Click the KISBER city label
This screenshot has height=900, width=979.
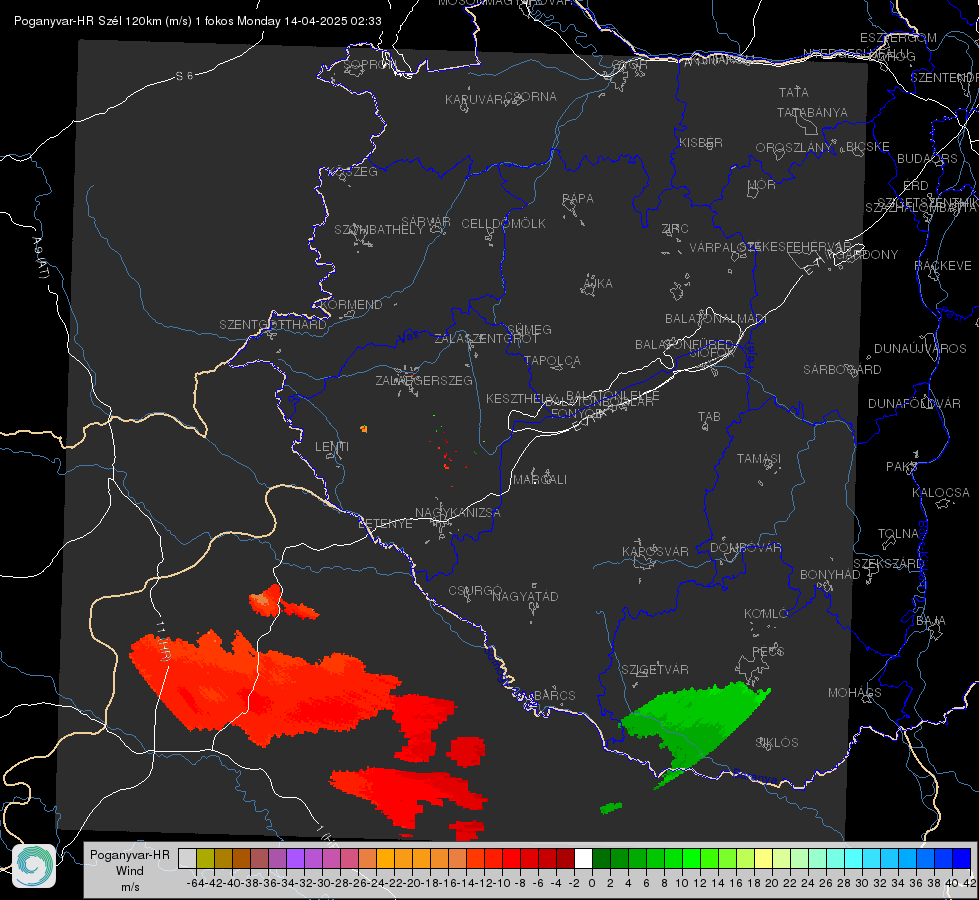(701, 142)
